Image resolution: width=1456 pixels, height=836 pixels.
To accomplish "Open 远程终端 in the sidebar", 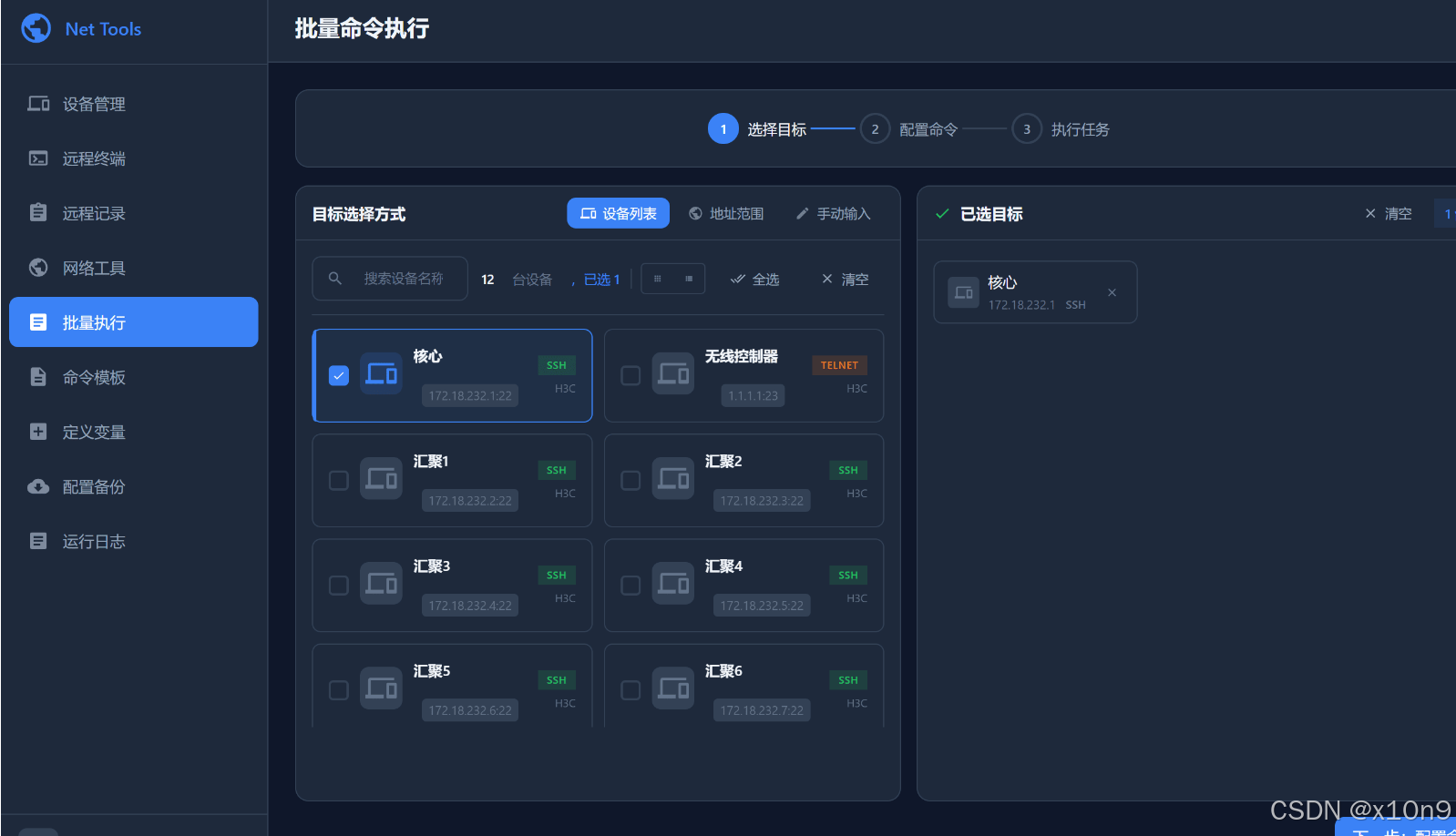I will coord(134,158).
